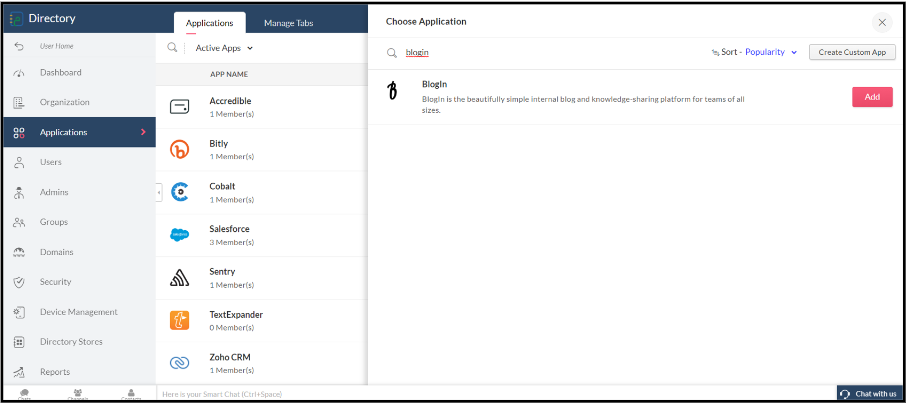Click the Domains icon in sidebar

[x=19, y=252]
